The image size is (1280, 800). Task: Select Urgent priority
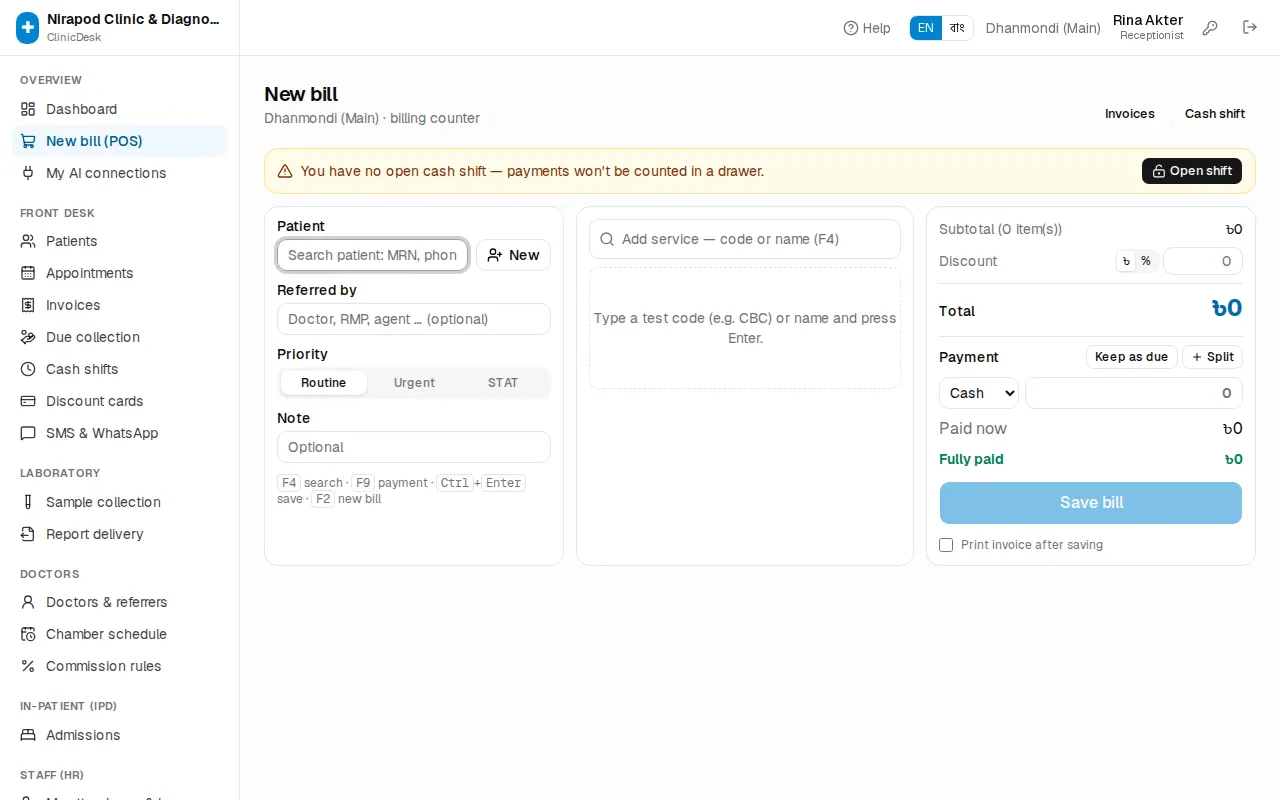tap(414, 383)
